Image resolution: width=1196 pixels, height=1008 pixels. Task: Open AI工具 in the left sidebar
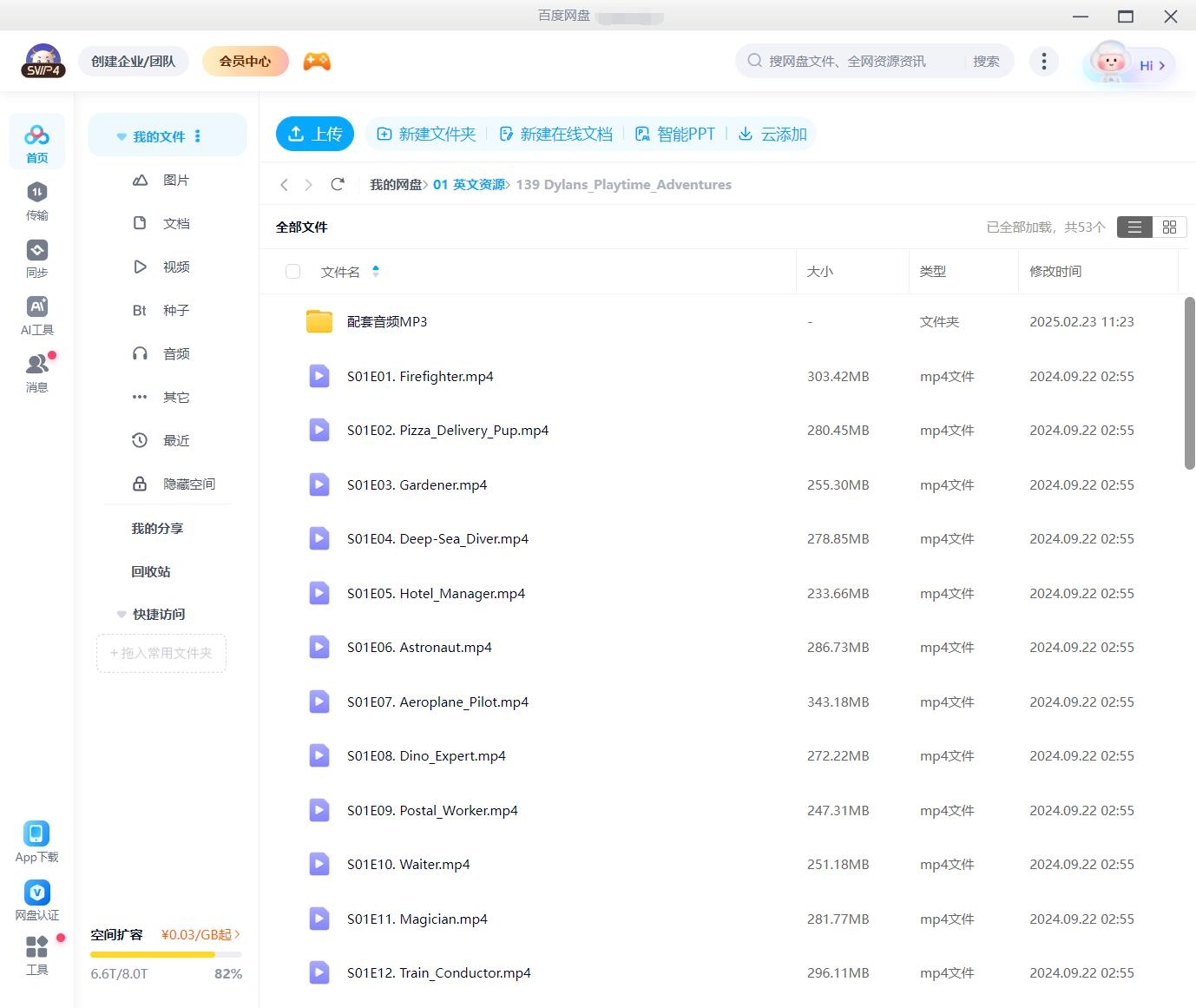coord(36,315)
